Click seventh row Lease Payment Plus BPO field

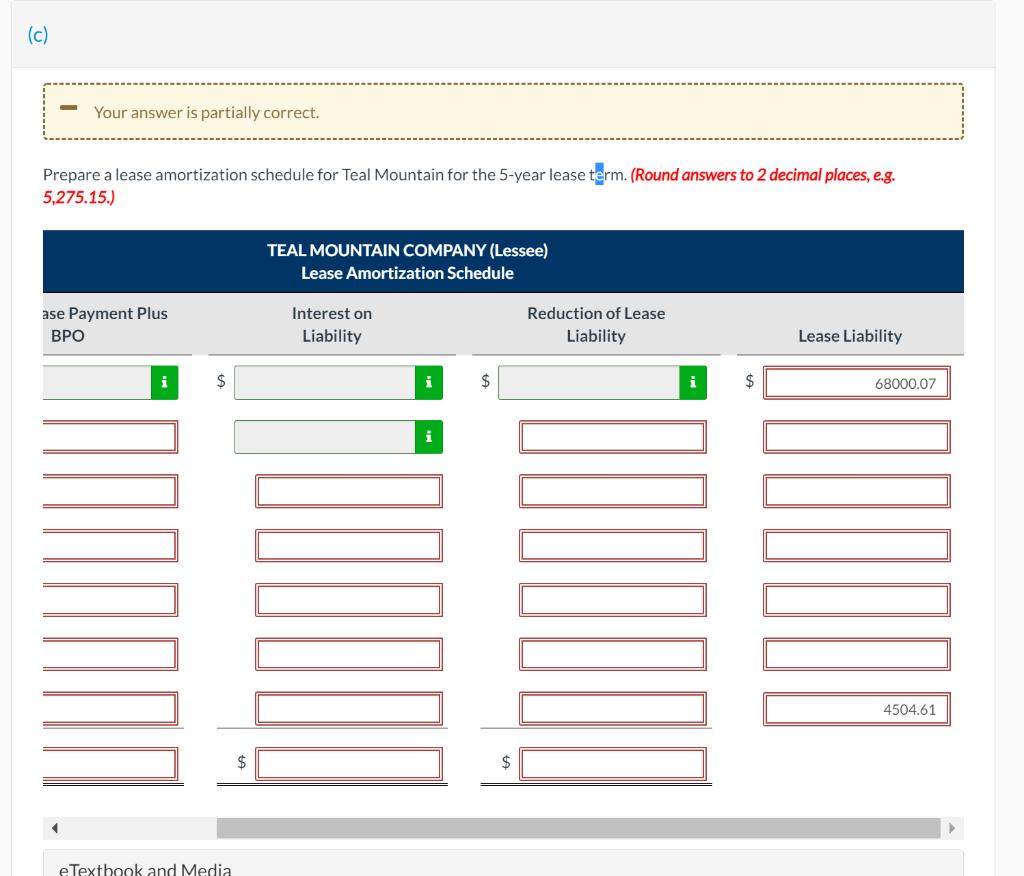(110, 709)
